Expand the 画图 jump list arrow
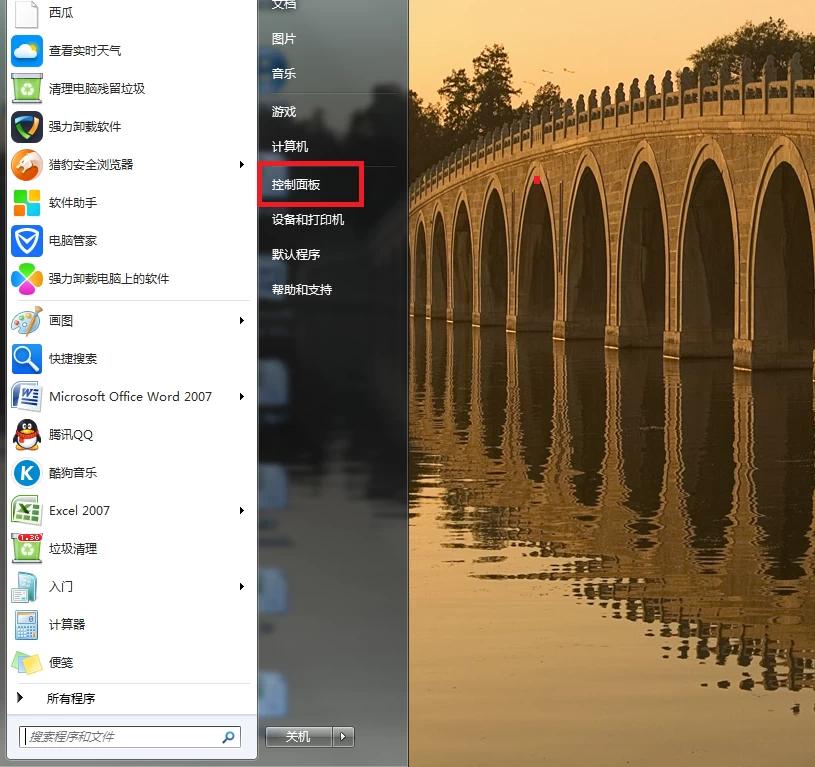This screenshot has height=767, width=815. [241, 321]
